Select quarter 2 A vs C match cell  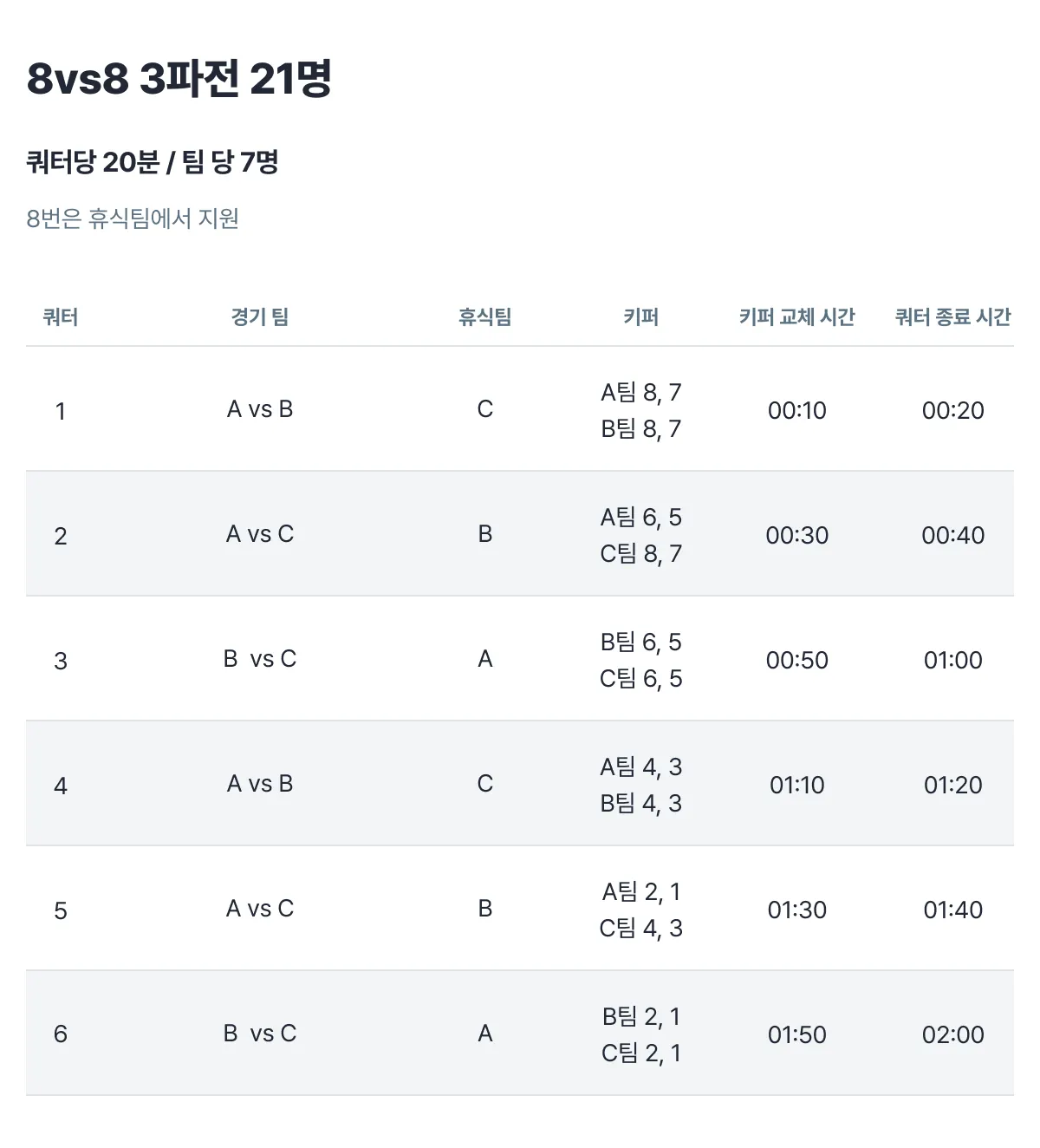[x=260, y=534]
